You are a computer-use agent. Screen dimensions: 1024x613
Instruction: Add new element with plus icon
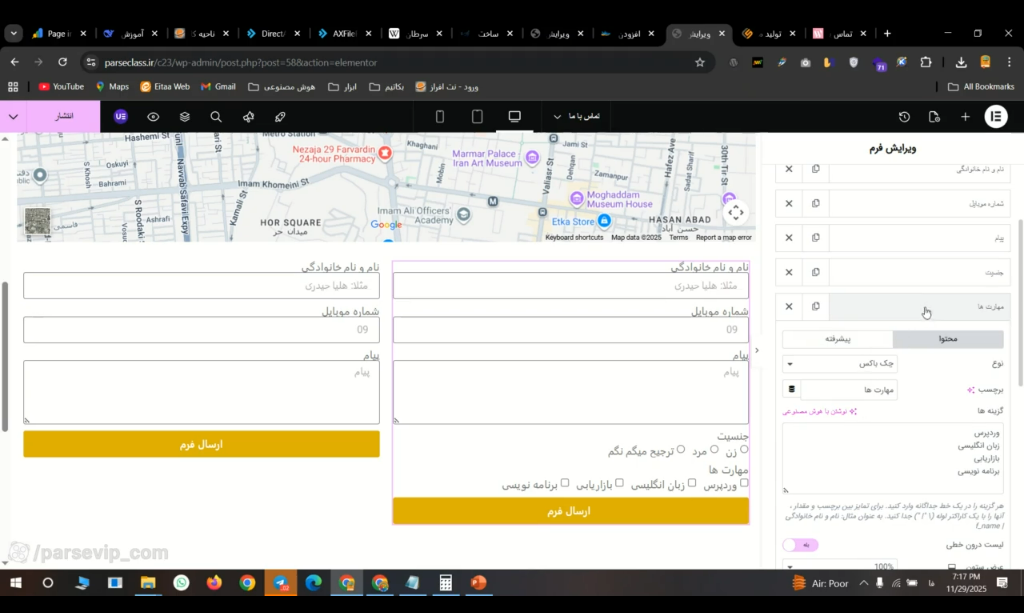[965, 116]
